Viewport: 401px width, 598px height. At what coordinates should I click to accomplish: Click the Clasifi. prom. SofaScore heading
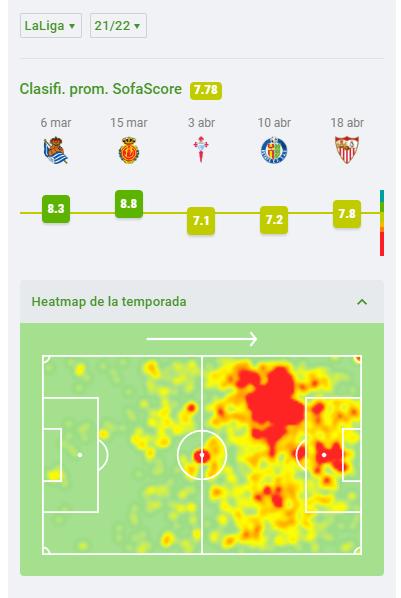101,89
